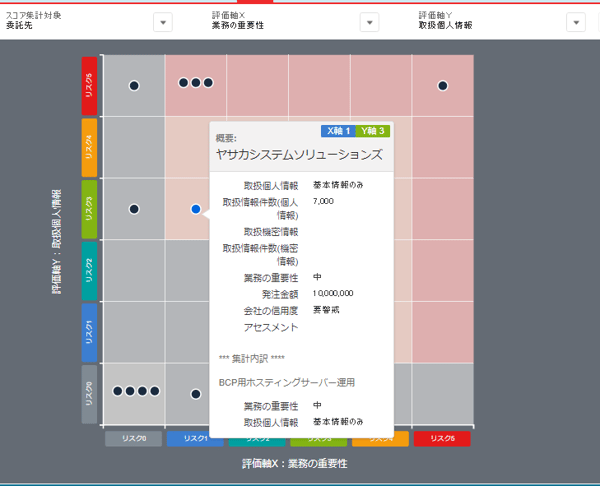Click first dot in bottom-left four-dot group
Image resolution: width=600 pixels, height=486 pixels.
[x=117, y=391]
